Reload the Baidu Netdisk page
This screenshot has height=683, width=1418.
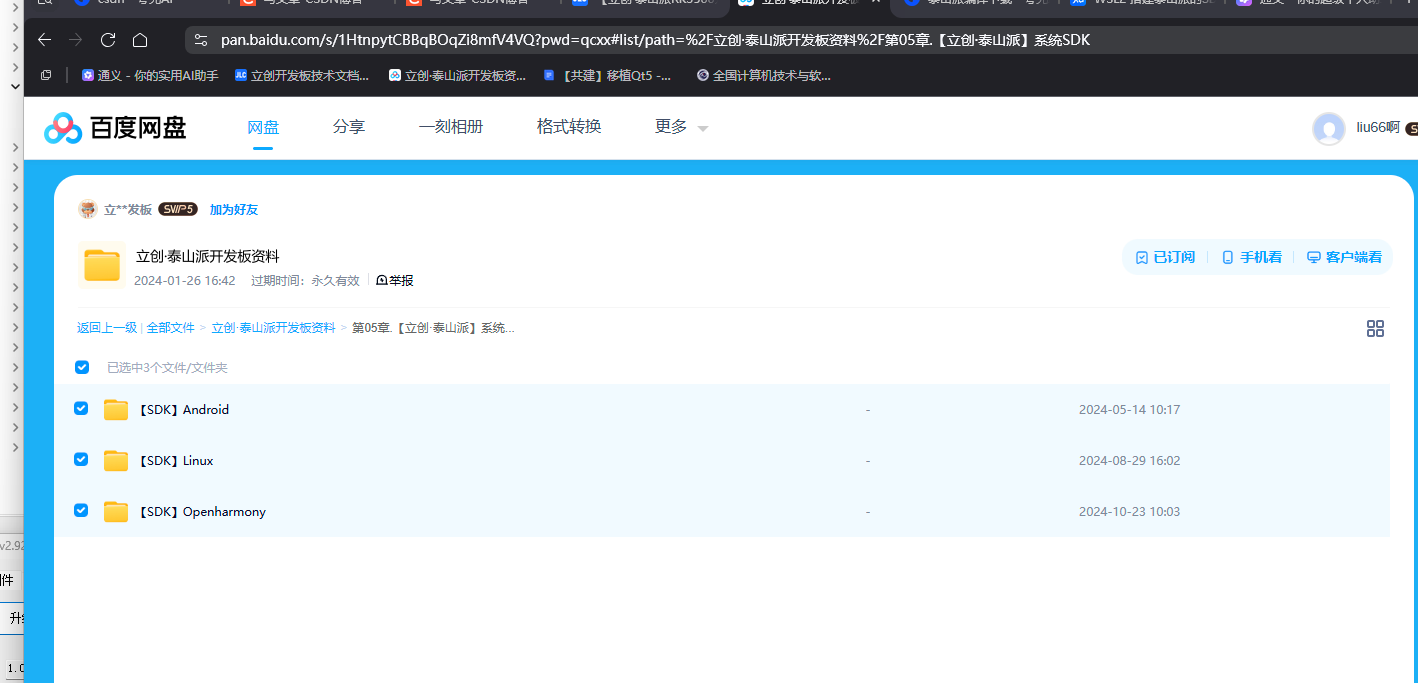[x=108, y=40]
